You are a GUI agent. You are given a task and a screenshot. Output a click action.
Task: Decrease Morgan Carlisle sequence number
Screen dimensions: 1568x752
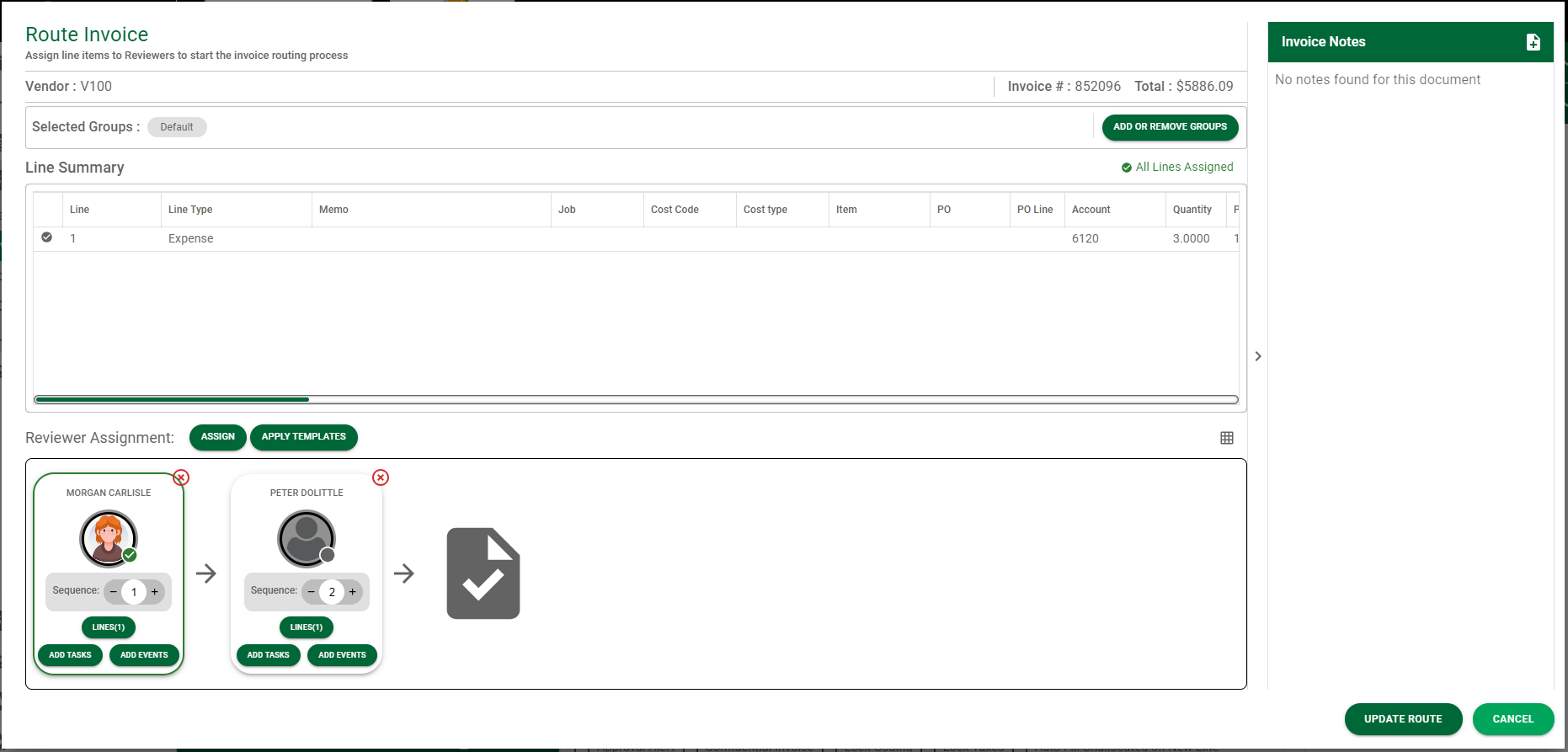(114, 592)
